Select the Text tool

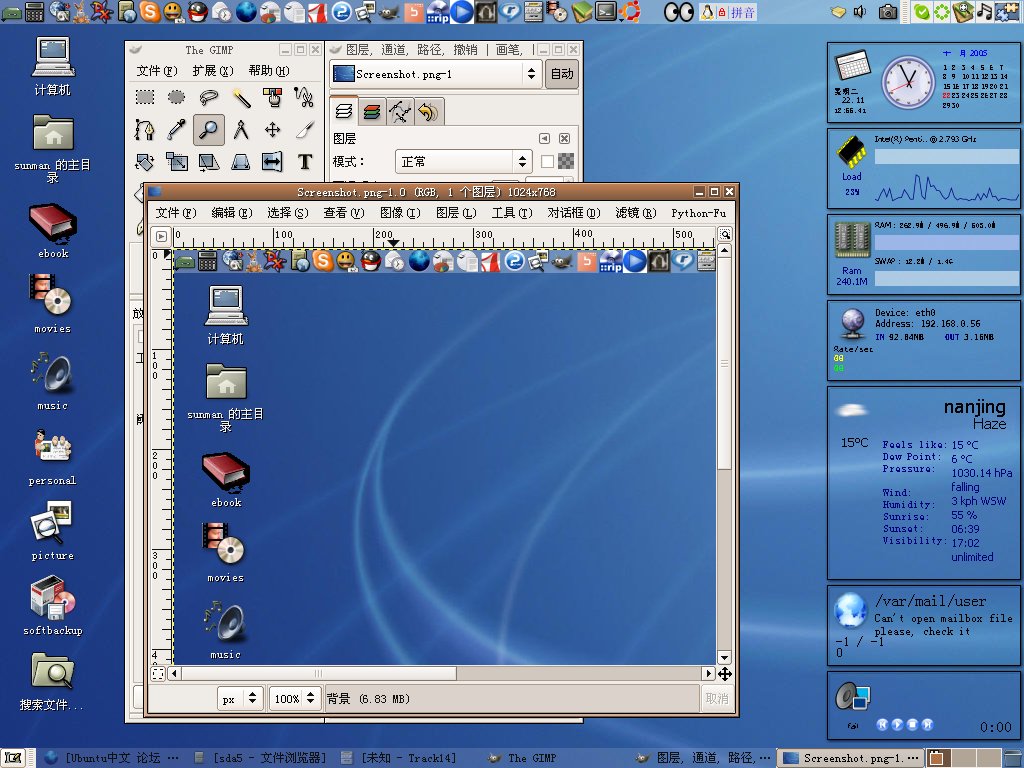[x=304, y=161]
